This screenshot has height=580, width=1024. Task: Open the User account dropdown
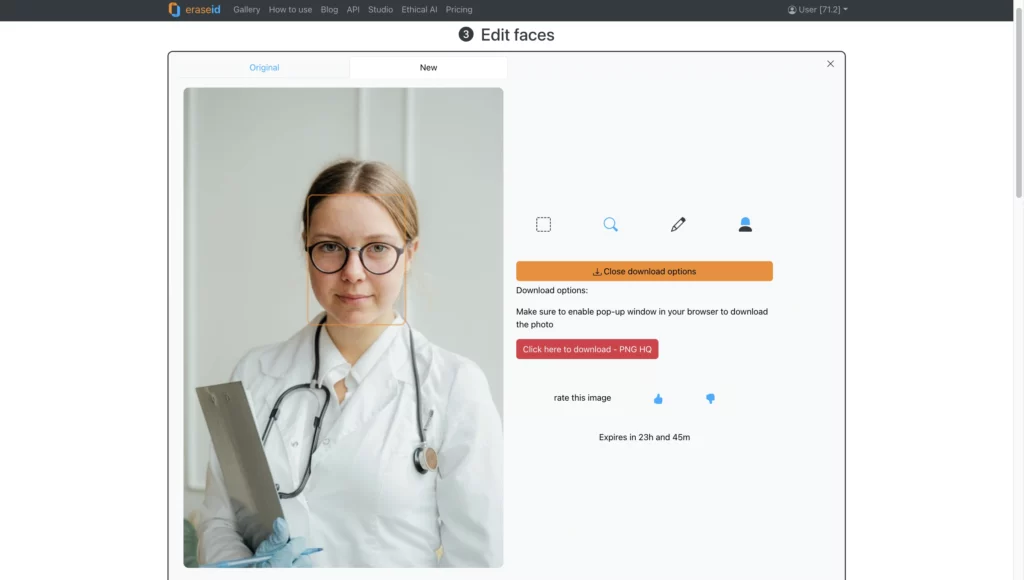coord(817,10)
